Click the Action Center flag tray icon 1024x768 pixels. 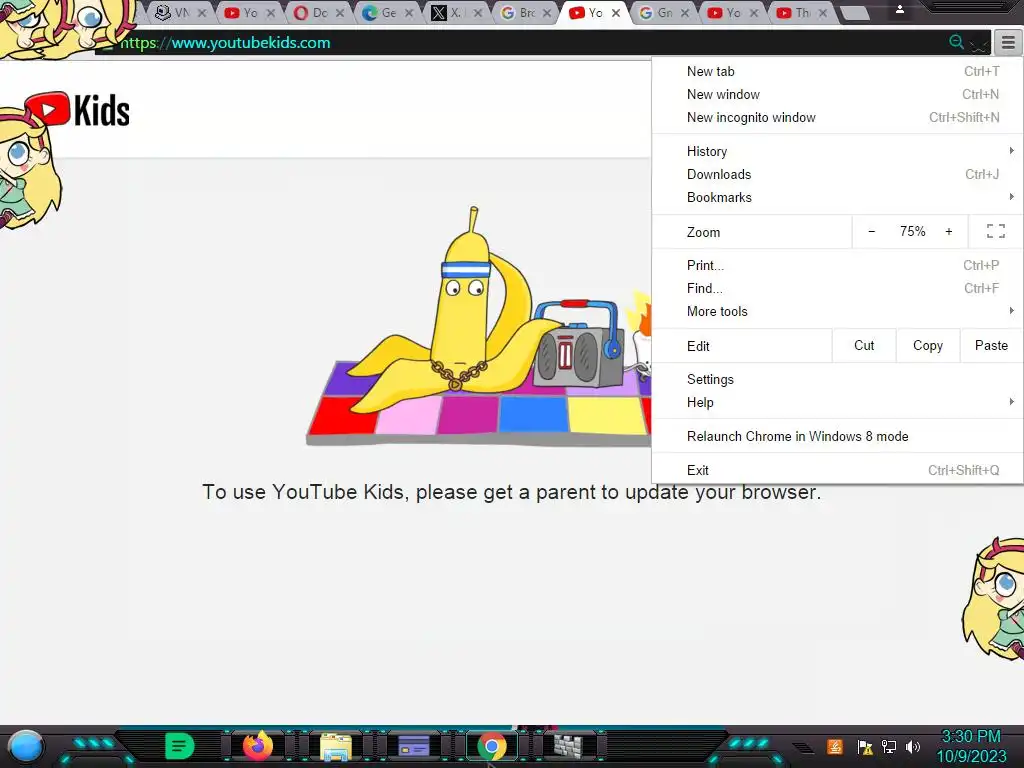865,746
